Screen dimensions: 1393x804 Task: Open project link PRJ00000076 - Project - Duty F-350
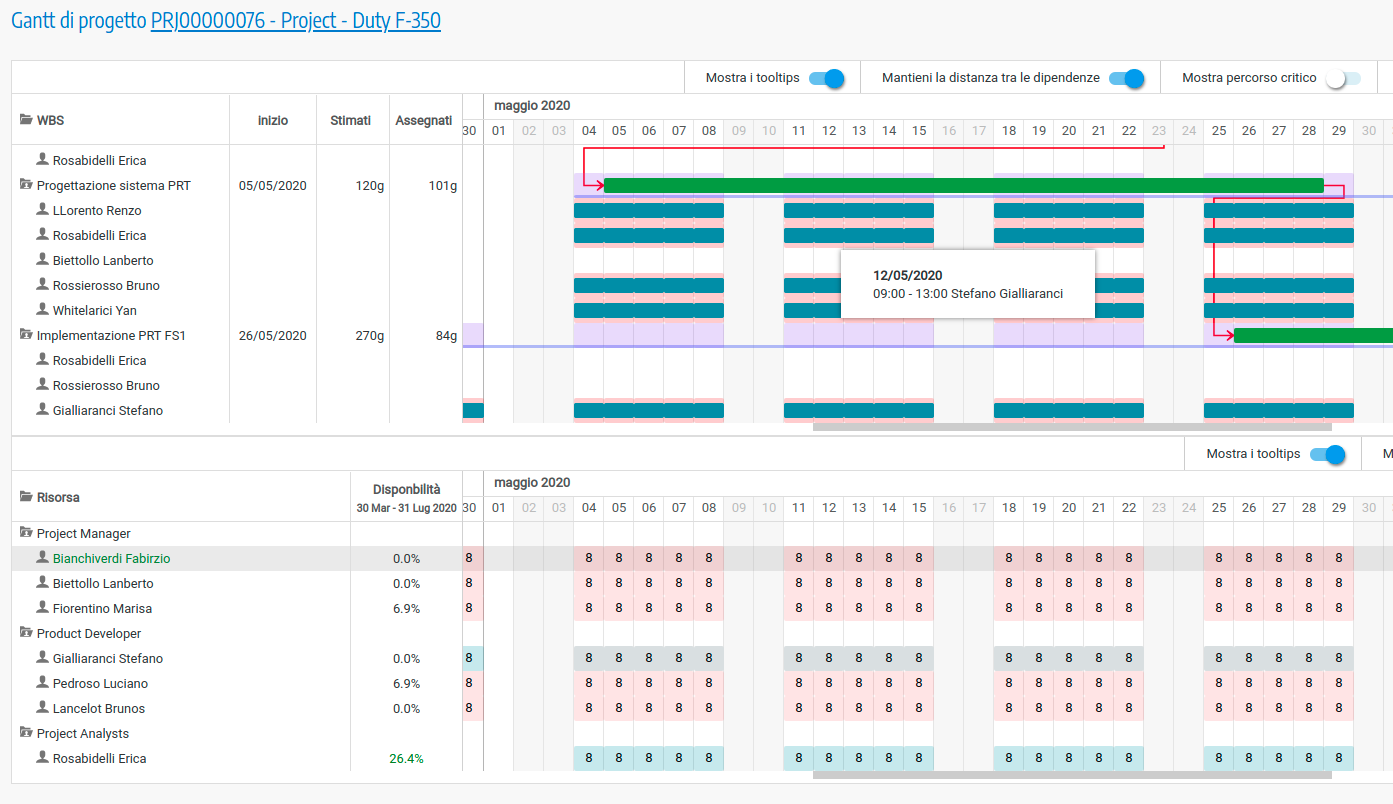(295, 21)
